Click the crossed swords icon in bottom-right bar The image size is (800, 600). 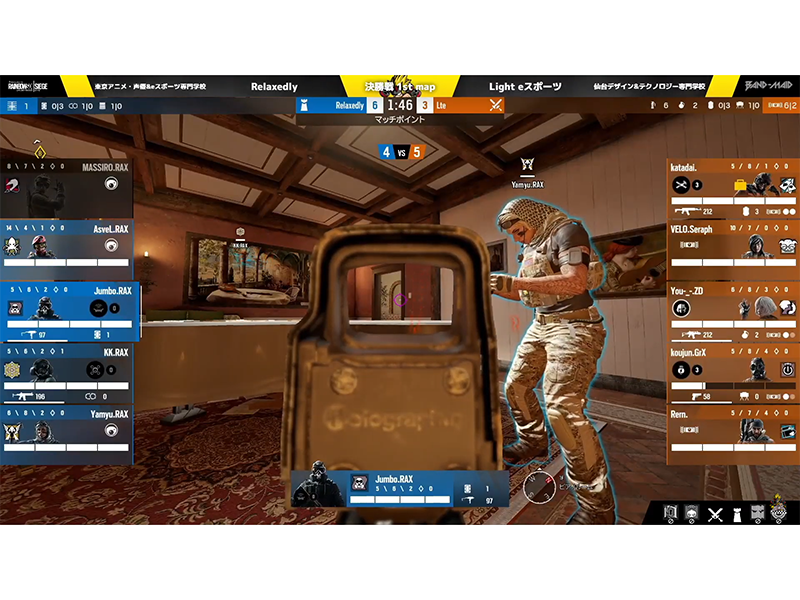coord(715,514)
